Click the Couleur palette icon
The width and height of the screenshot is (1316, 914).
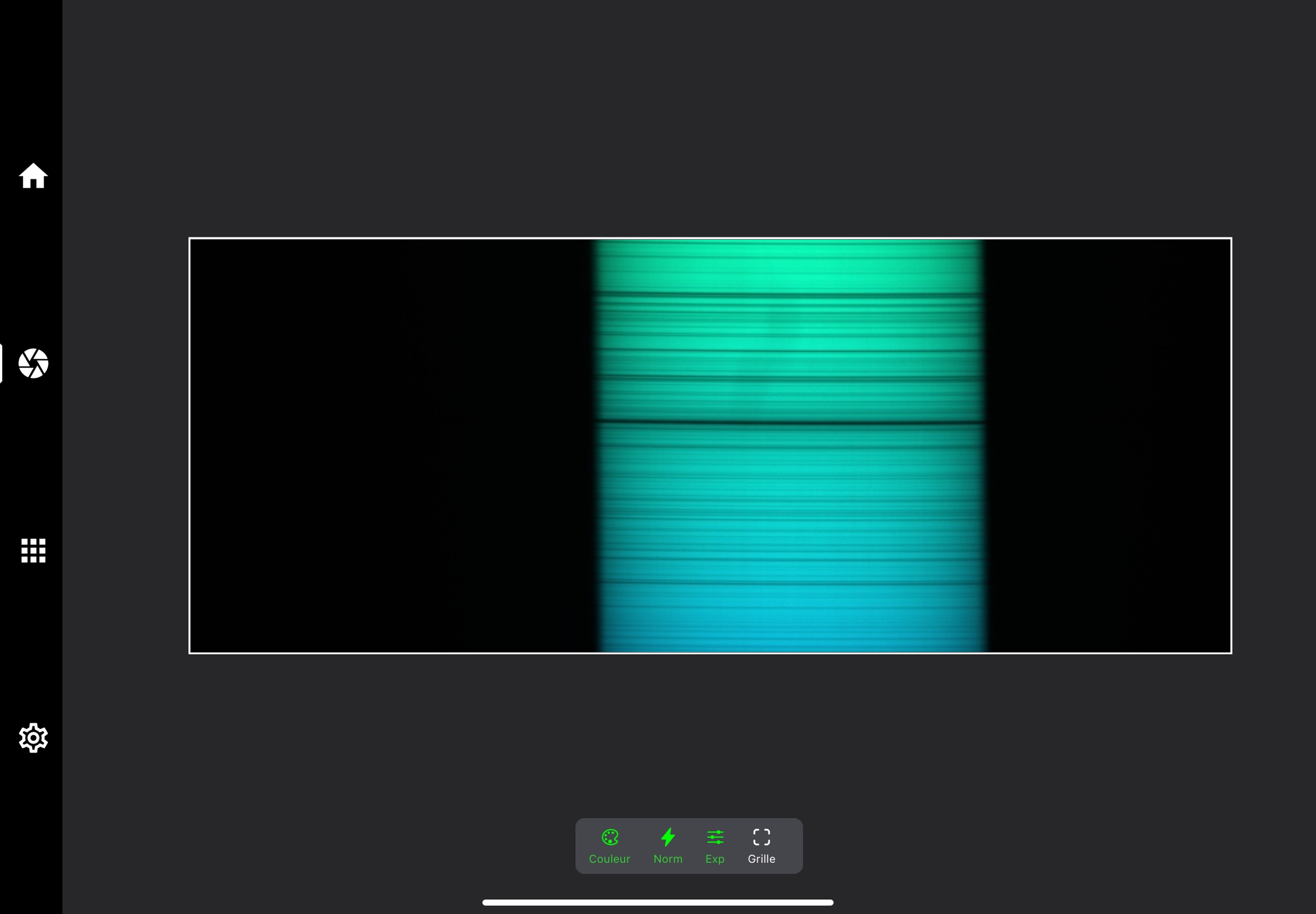609,838
